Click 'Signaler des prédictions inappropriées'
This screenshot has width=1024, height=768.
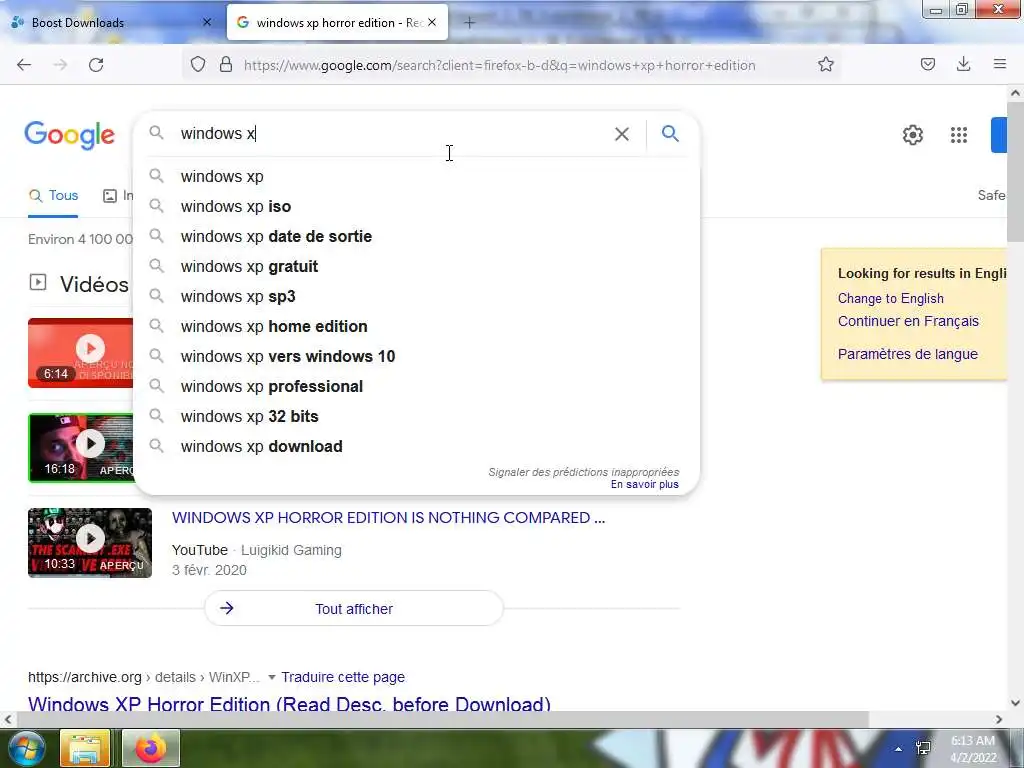tap(584, 472)
